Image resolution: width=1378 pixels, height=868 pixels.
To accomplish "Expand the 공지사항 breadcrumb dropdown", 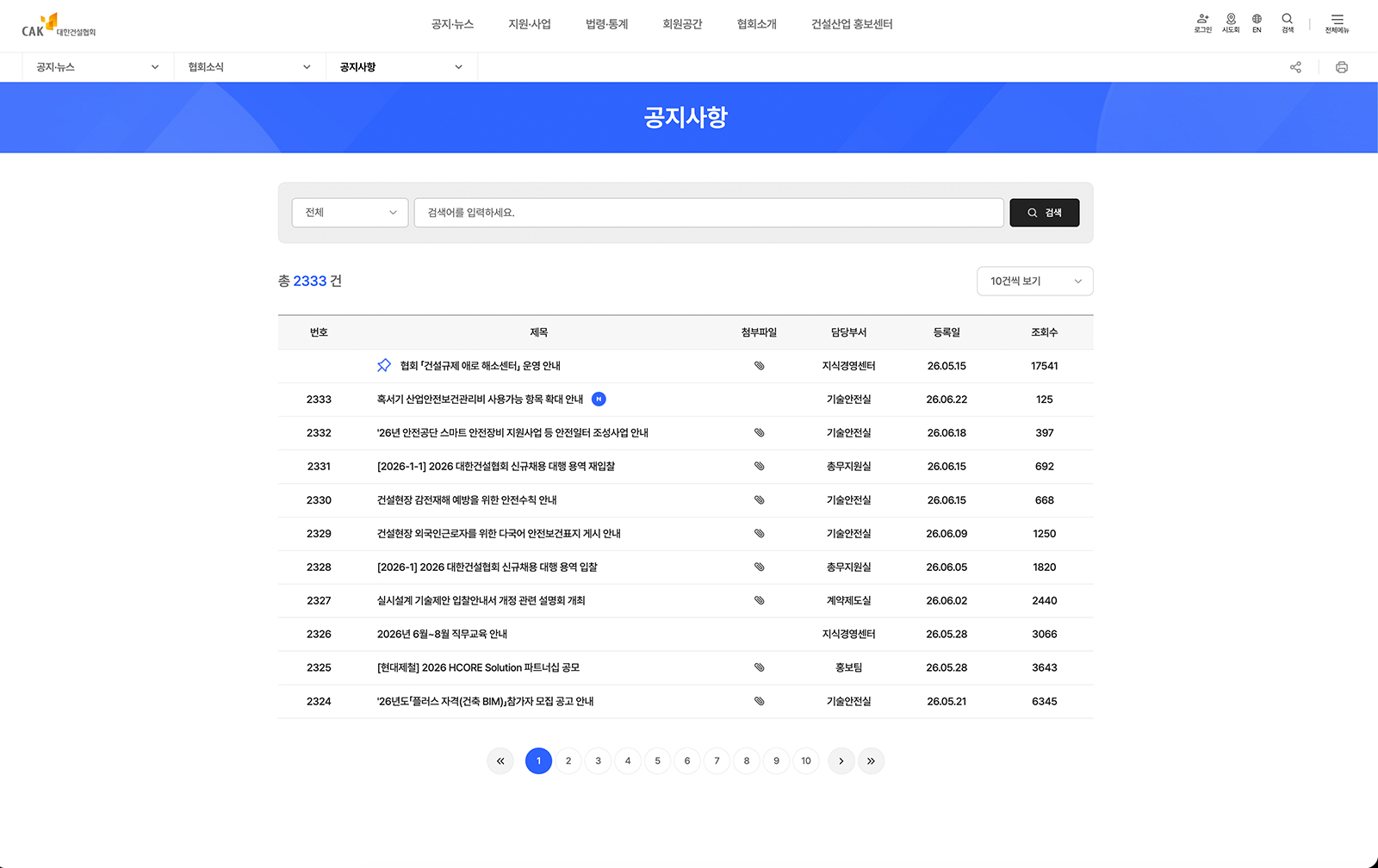I will [401, 67].
